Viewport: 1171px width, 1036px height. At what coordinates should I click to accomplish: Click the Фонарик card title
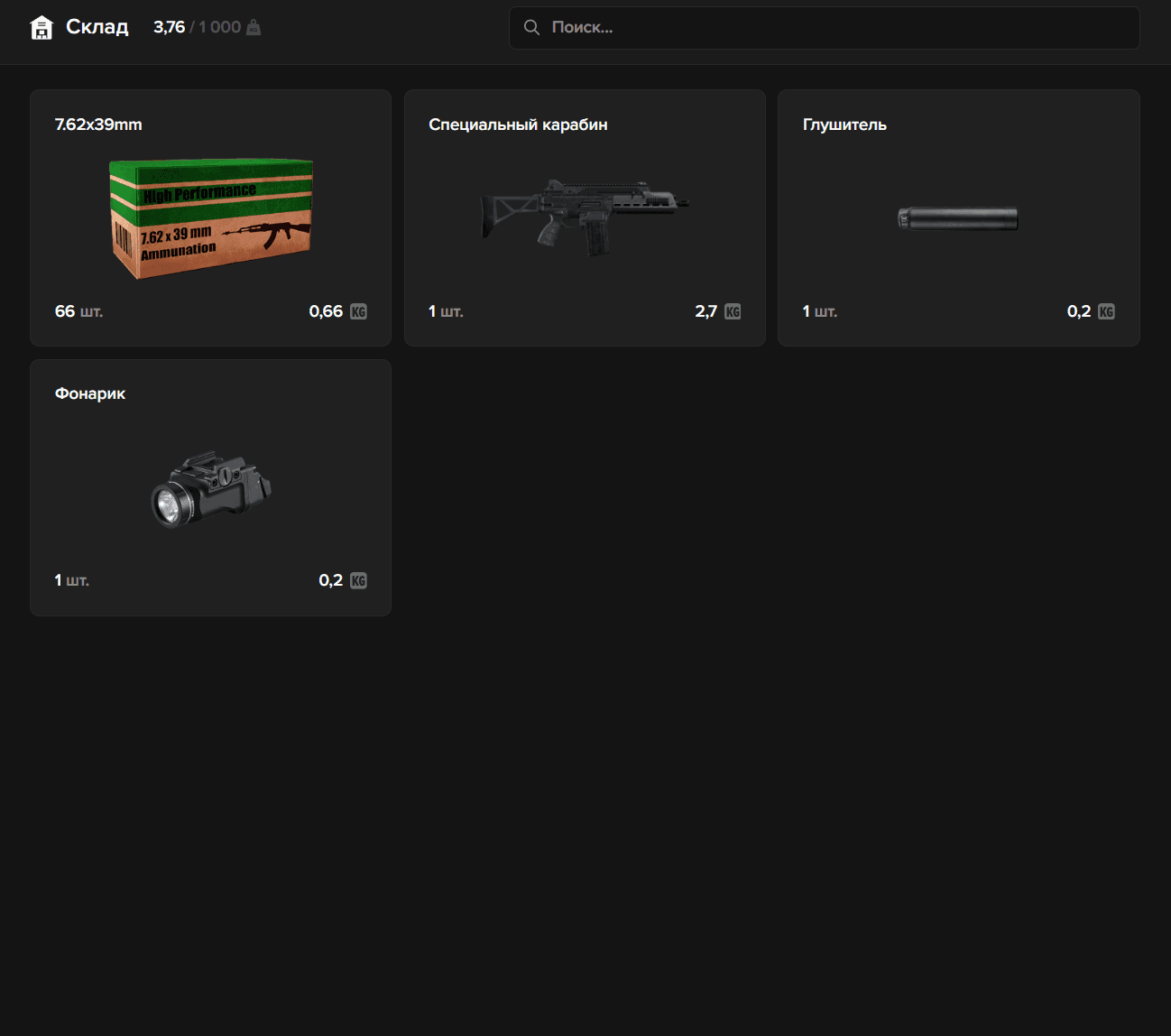click(x=90, y=393)
